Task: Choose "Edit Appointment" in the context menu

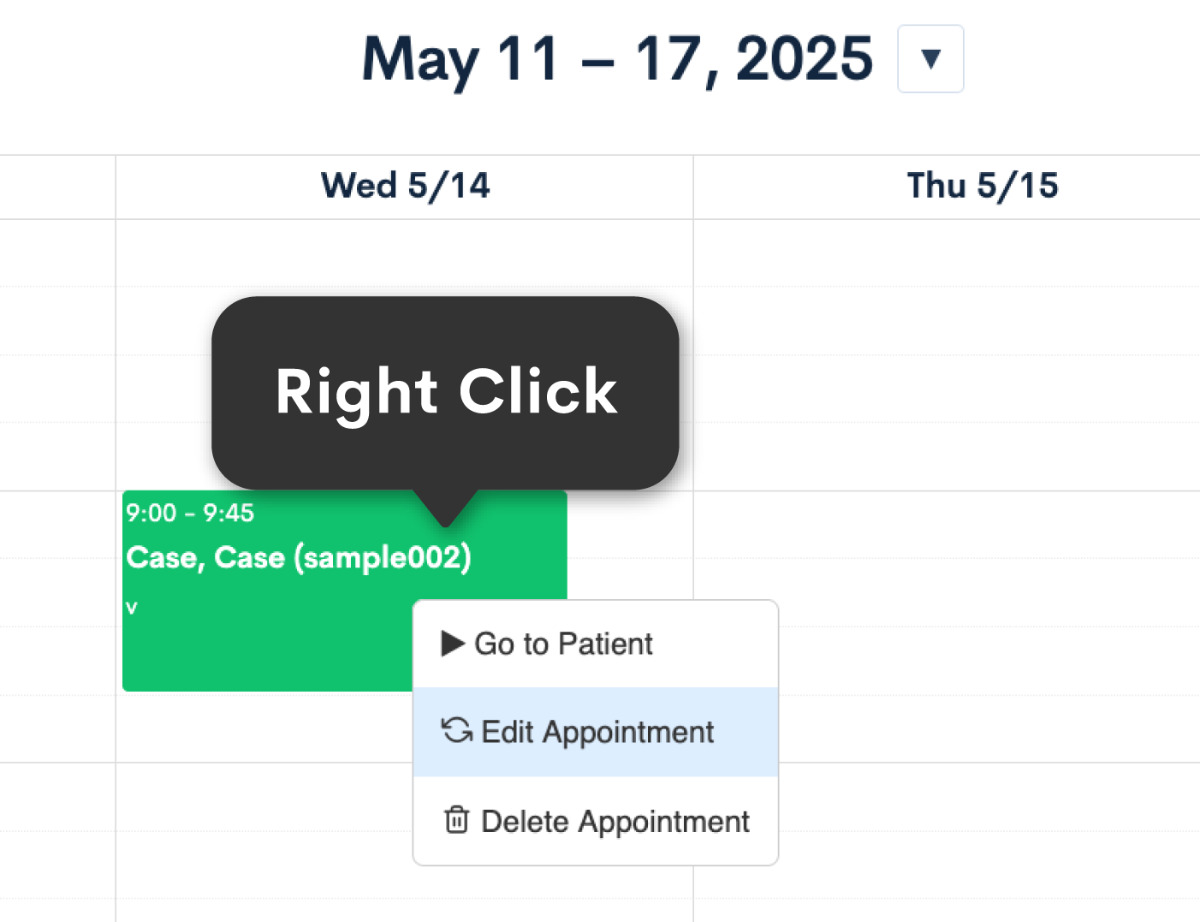Action: coord(597,732)
